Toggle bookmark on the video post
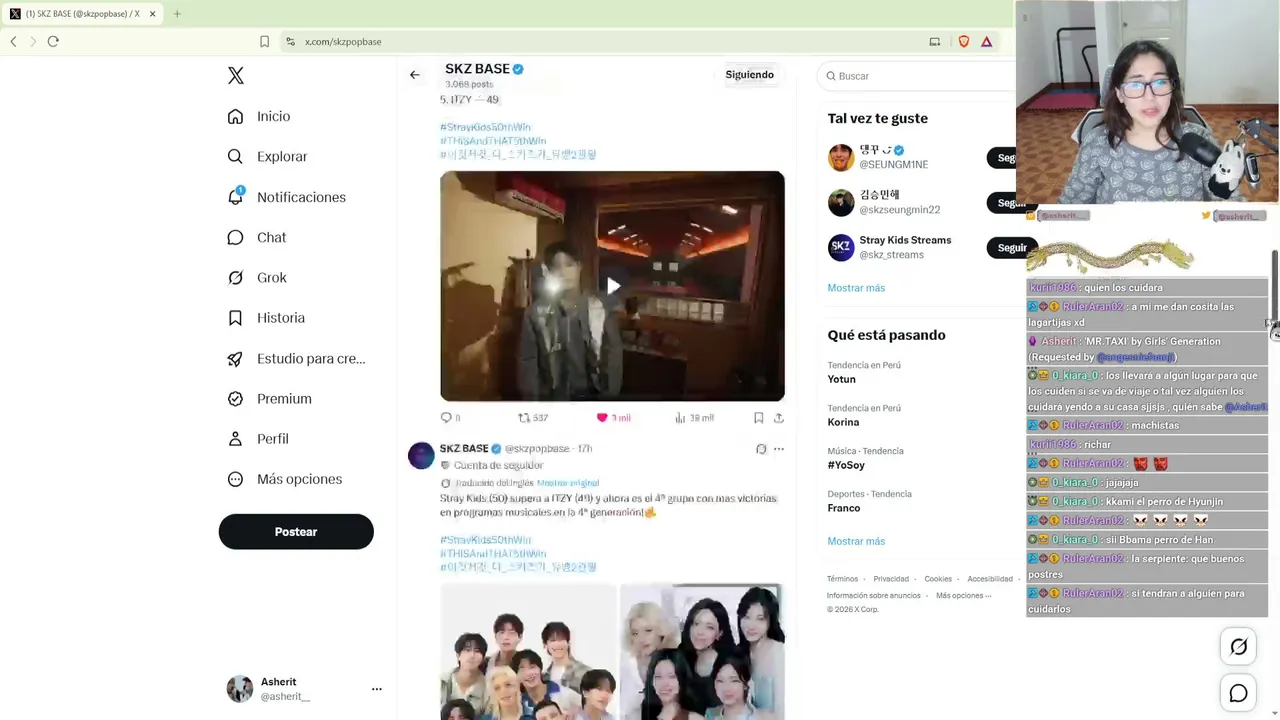Screen dimensions: 1280x720 coord(759,418)
